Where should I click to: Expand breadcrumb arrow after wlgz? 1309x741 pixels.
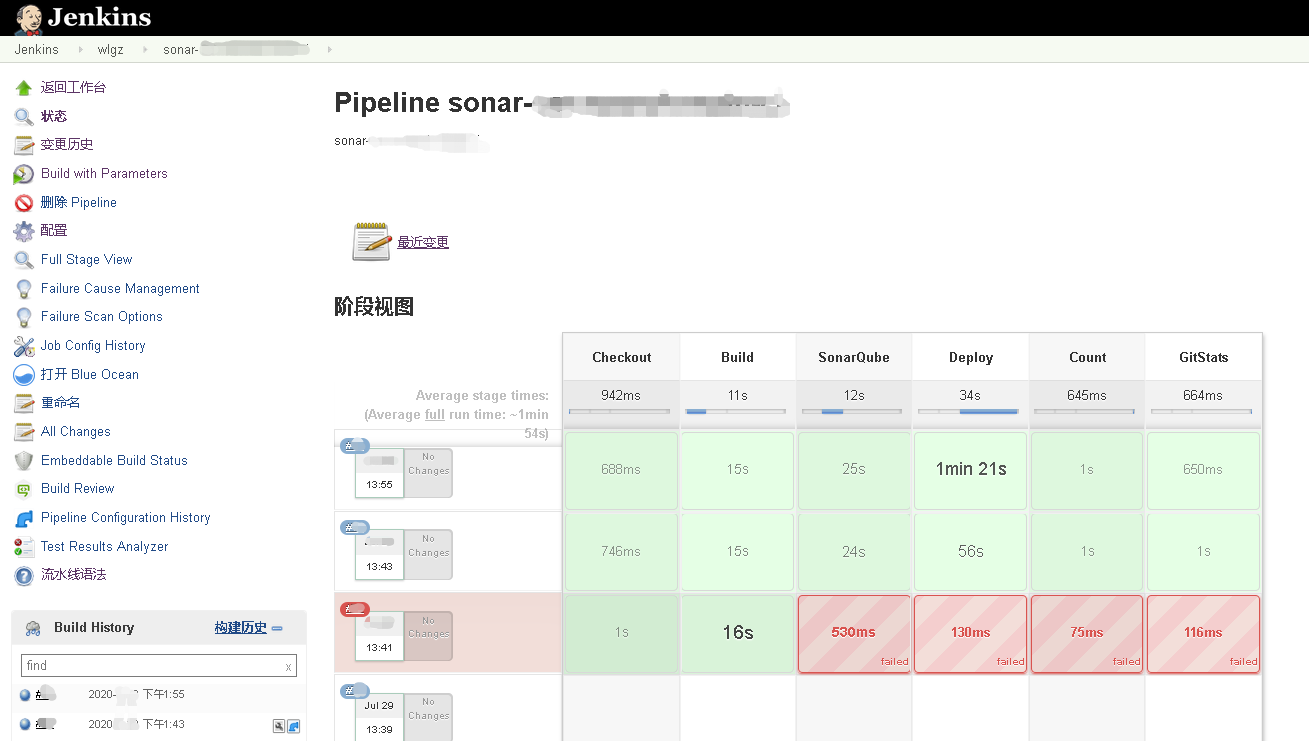coord(143,49)
